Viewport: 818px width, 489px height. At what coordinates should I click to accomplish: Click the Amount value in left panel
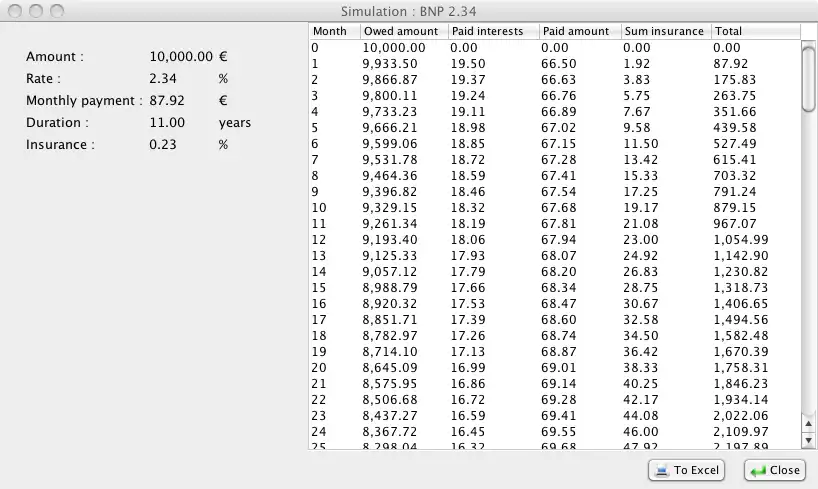[x=181, y=56]
